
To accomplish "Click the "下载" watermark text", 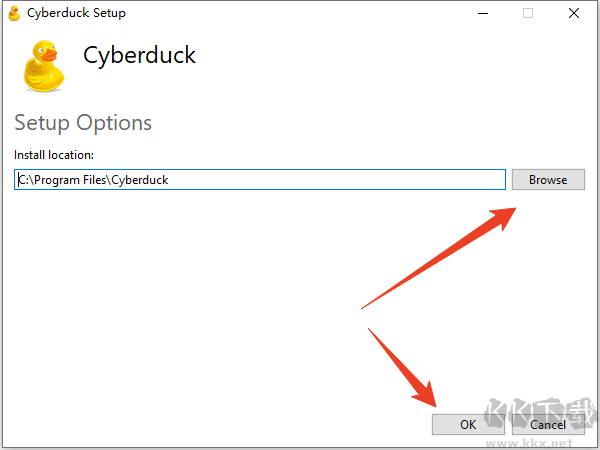I will [x=560, y=414].
